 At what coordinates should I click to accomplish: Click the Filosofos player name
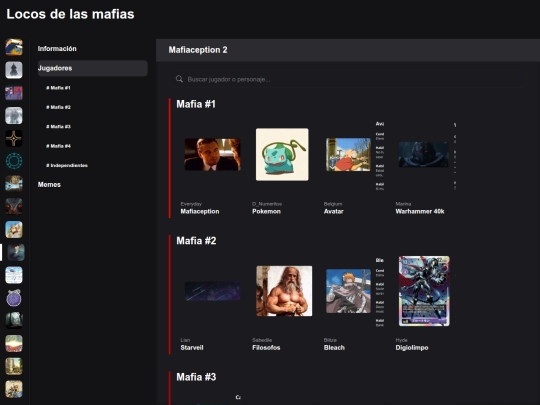tap(266, 348)
